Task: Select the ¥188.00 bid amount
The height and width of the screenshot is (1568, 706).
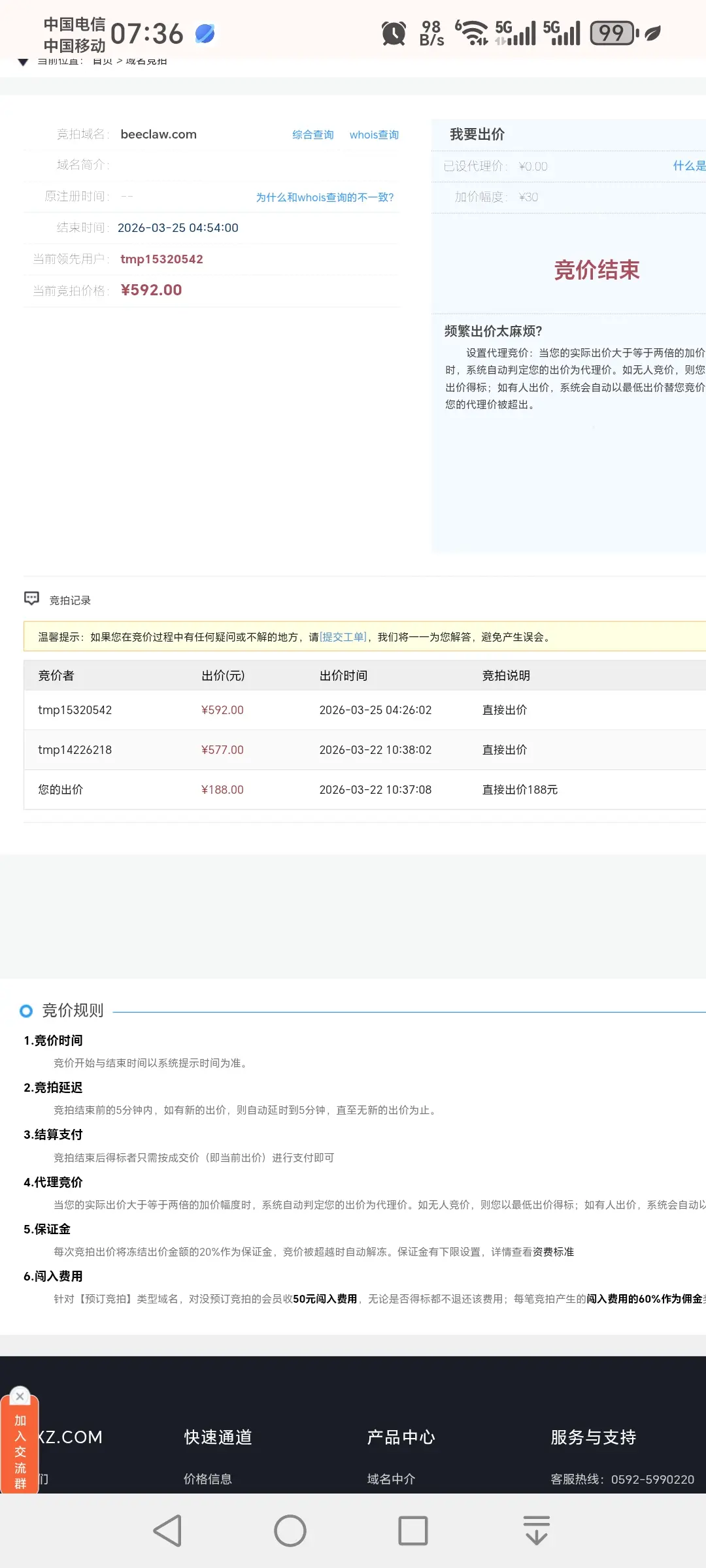Action: click(222, 790)
